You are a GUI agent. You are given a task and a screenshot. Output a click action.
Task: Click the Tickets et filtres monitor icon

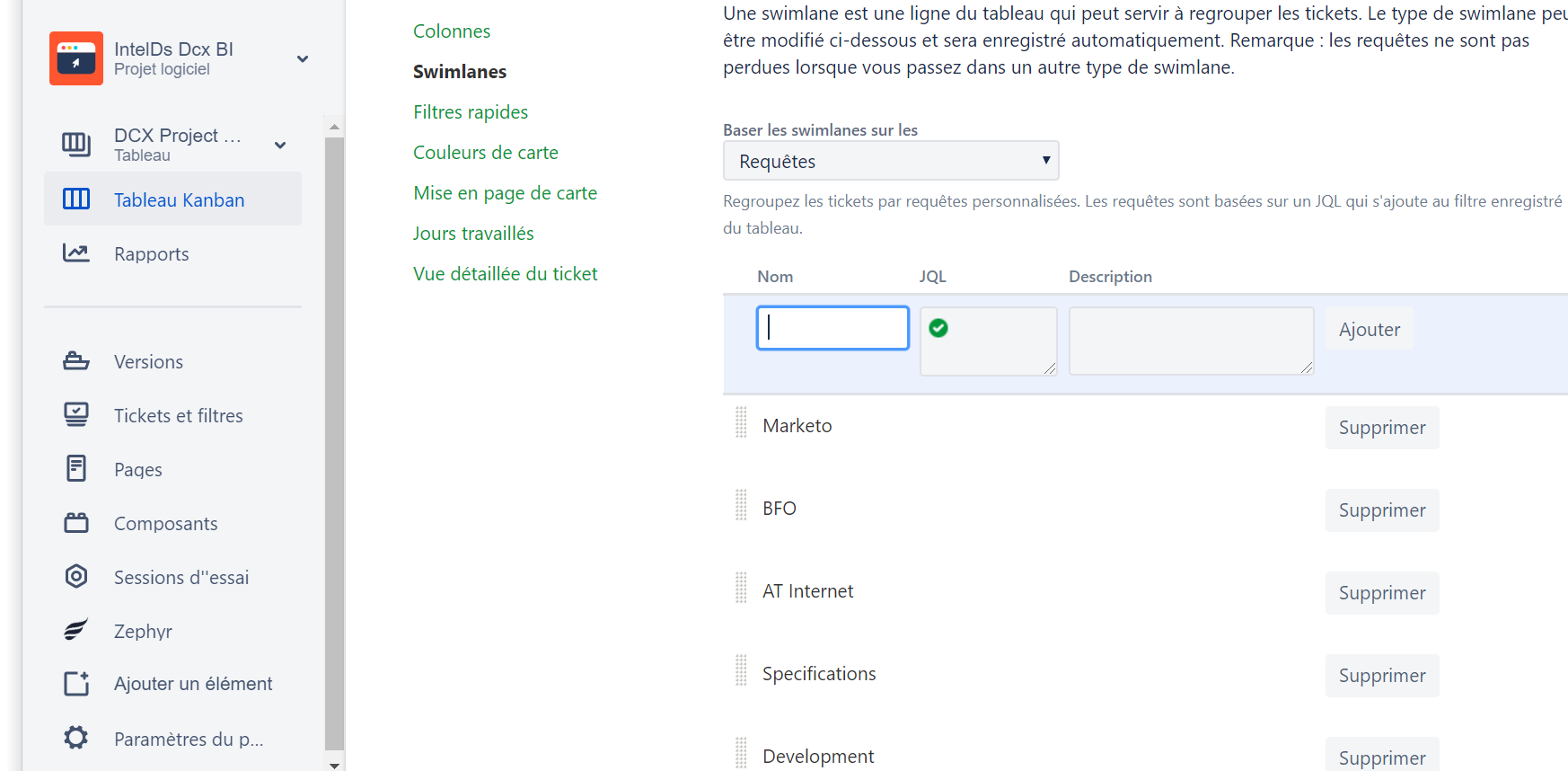(x=76, y=414)
